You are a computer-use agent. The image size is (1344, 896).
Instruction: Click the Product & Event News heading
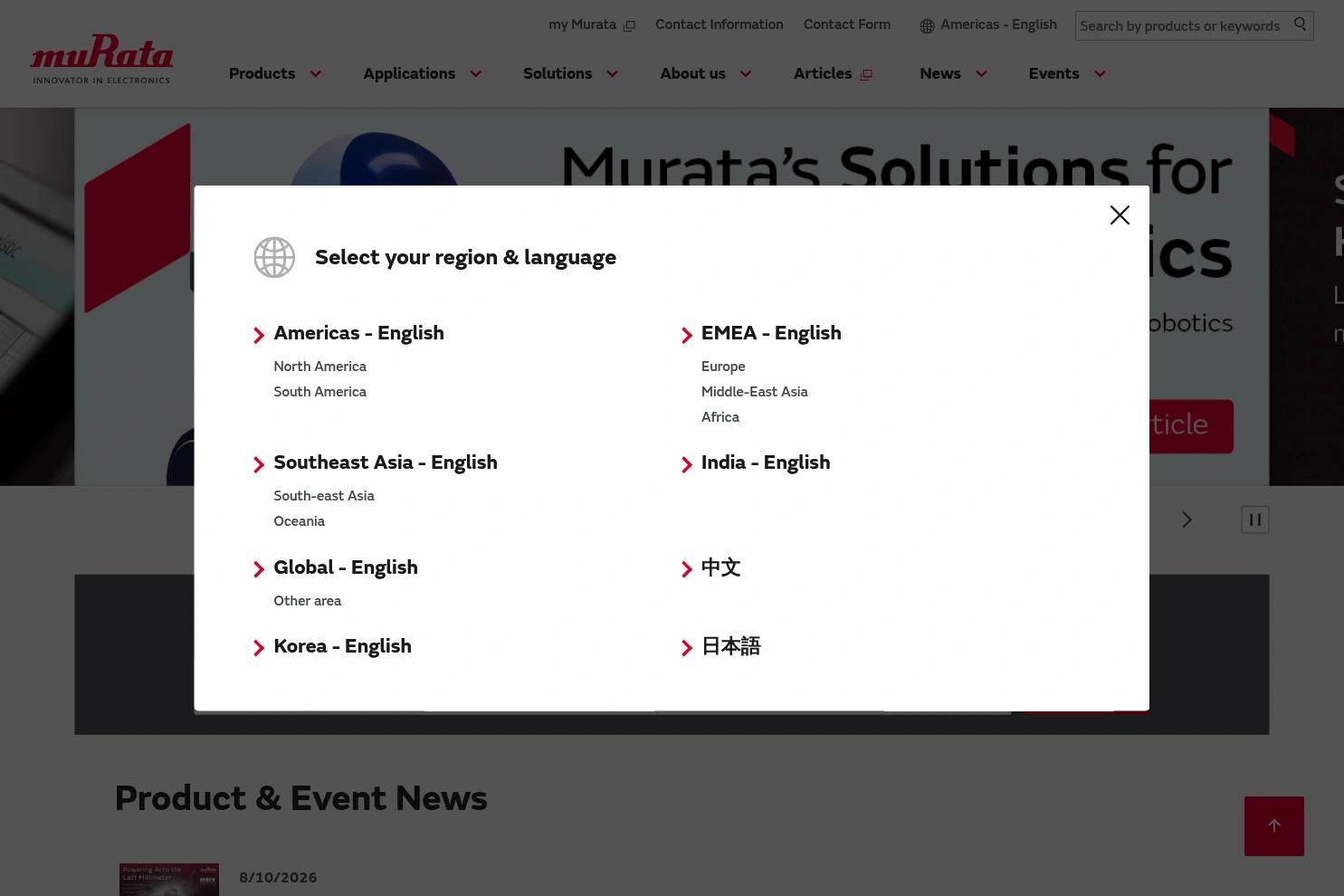click(300, 799)
